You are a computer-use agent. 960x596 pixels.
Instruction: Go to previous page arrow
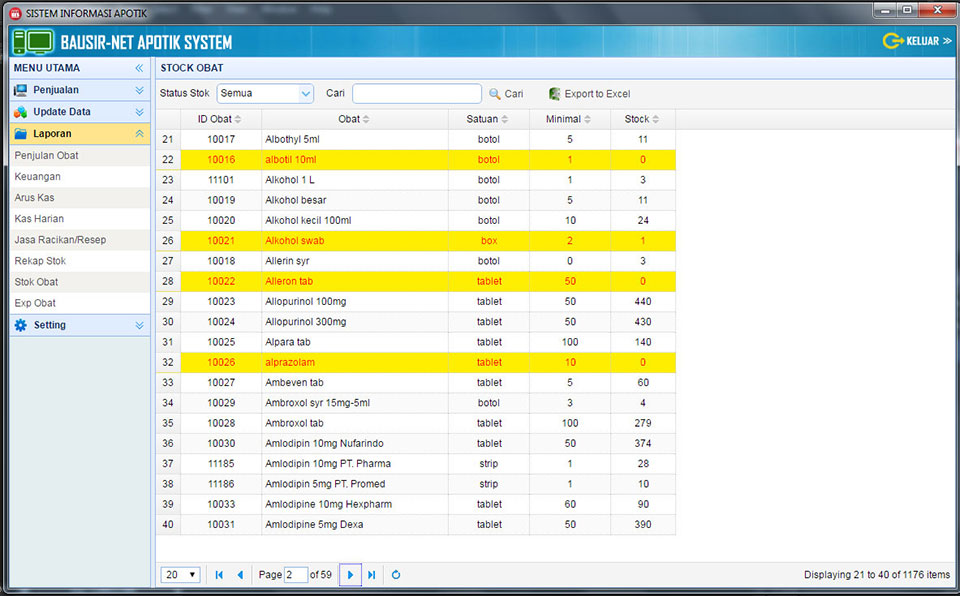click(240, 575)
